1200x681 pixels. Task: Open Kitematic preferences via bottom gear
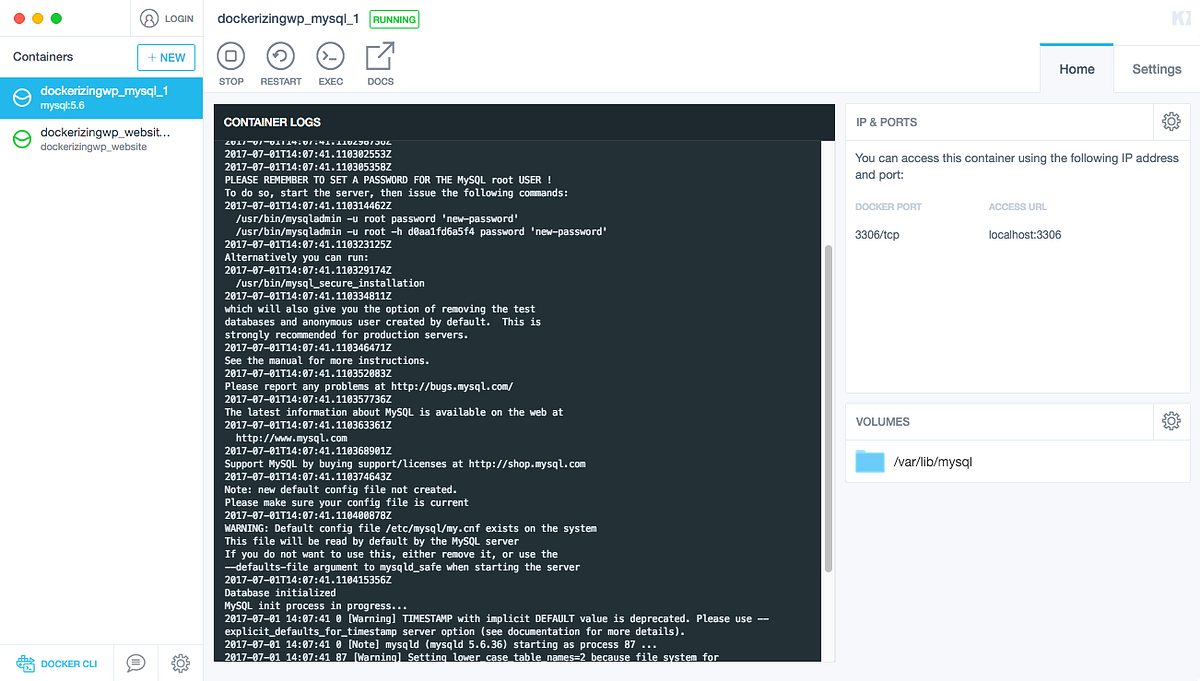tap(180, 663)
